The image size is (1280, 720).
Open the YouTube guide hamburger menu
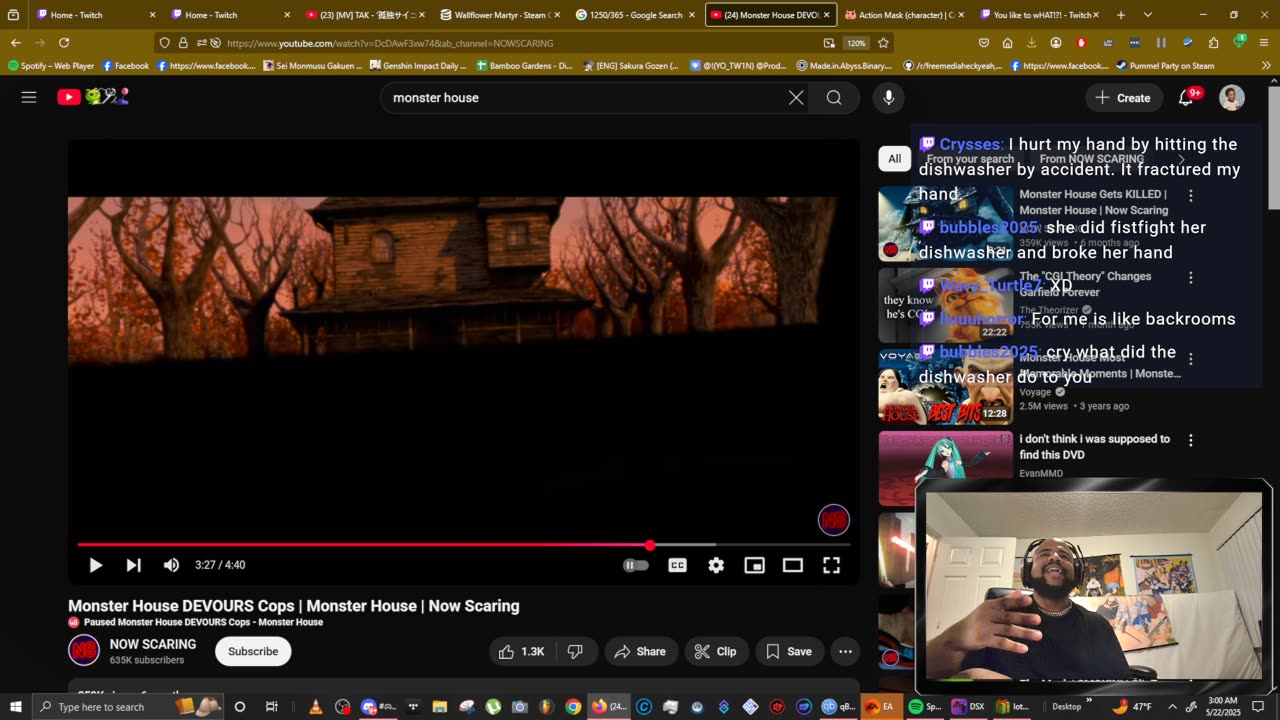click(x=29, y=97)
